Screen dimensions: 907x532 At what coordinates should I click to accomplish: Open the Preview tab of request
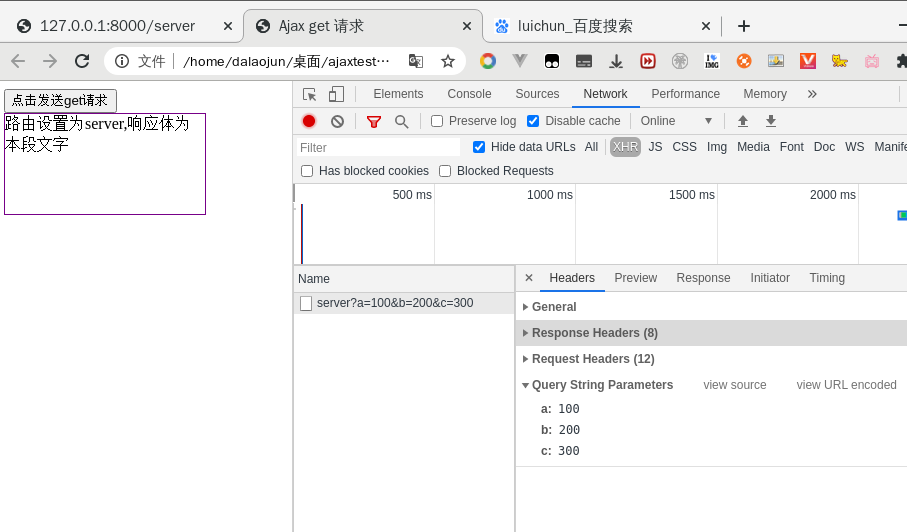(635, 278)
